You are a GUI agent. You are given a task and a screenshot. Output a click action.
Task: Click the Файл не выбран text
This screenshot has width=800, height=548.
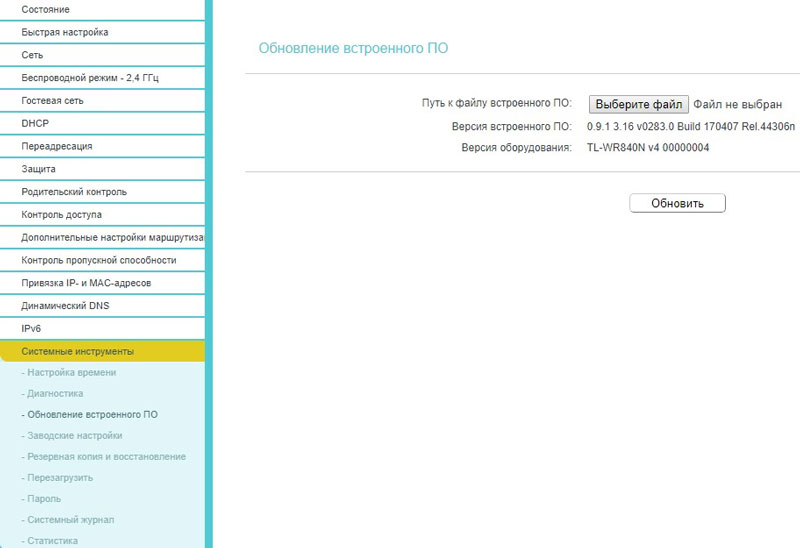click(x=737, y=105)
